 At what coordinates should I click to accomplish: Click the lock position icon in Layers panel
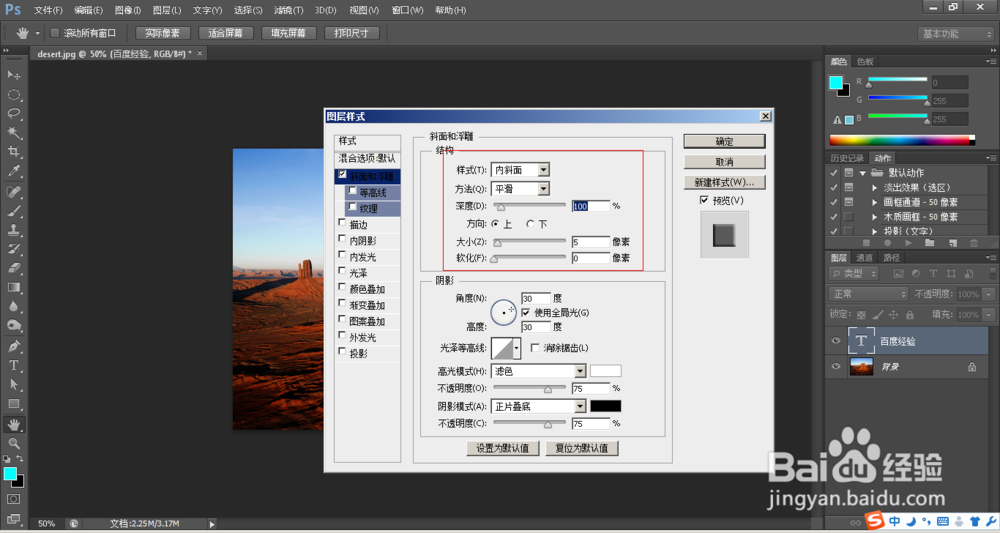[893, 315]
